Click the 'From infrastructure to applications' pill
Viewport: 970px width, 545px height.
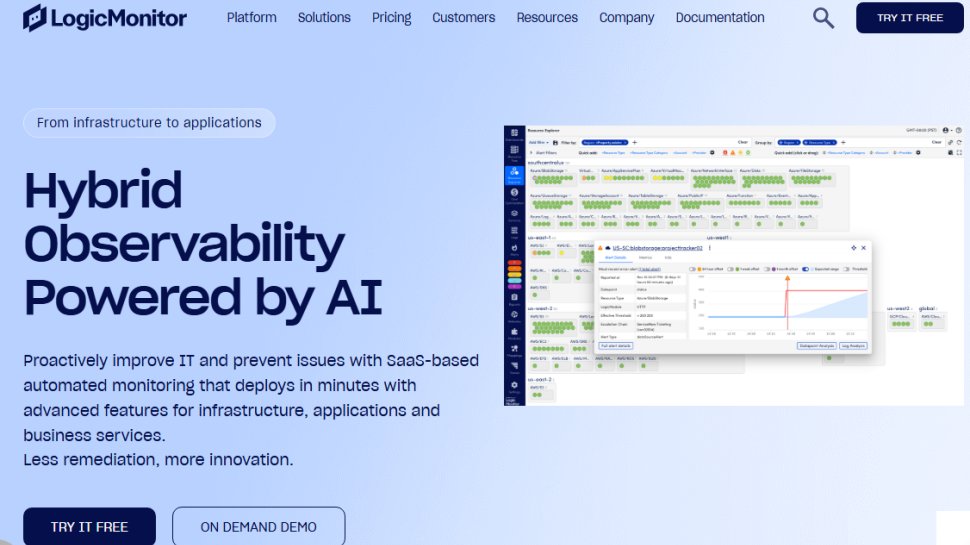(149, 122)
